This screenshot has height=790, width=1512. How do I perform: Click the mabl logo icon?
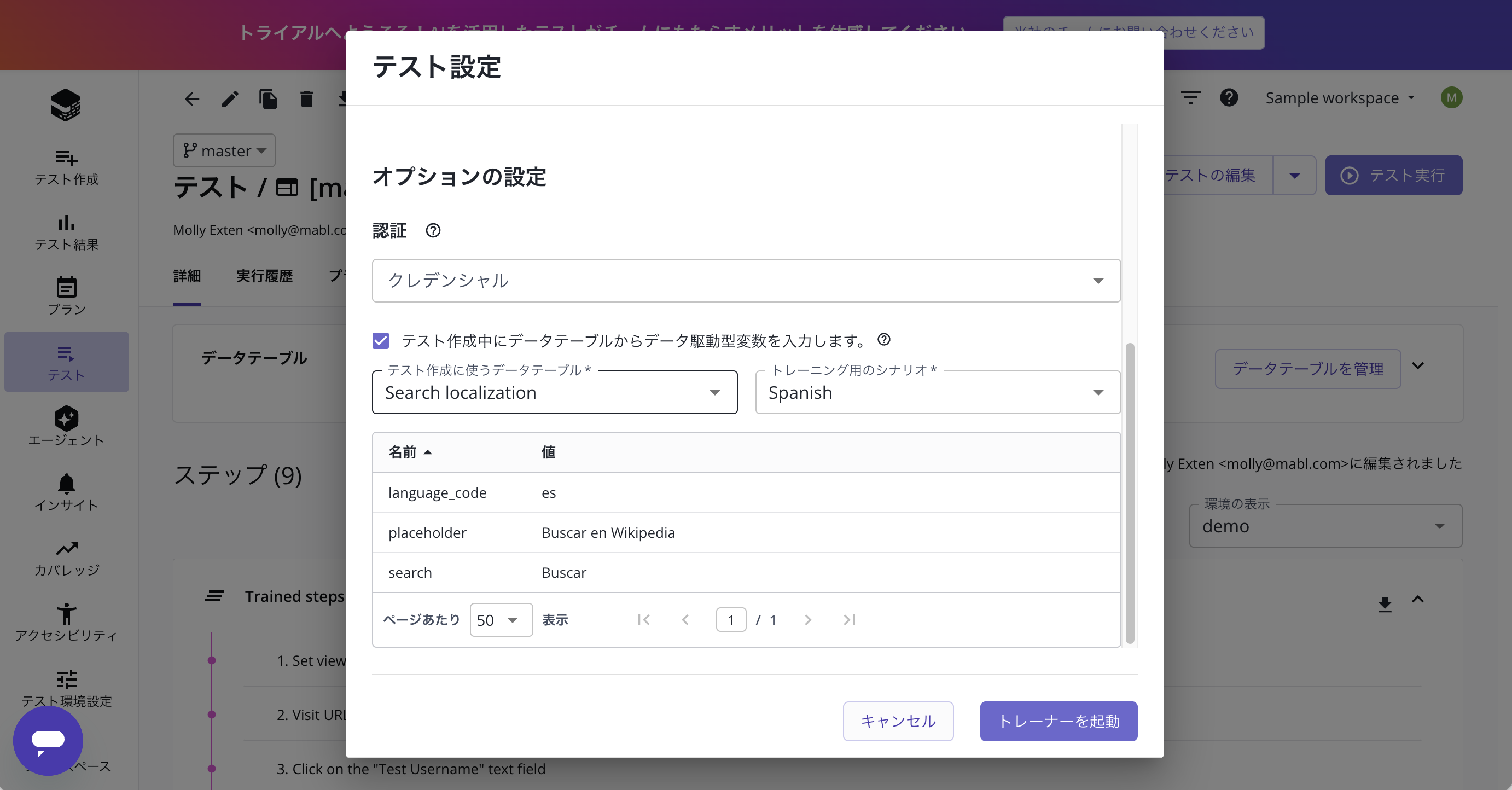click(66, 105)
